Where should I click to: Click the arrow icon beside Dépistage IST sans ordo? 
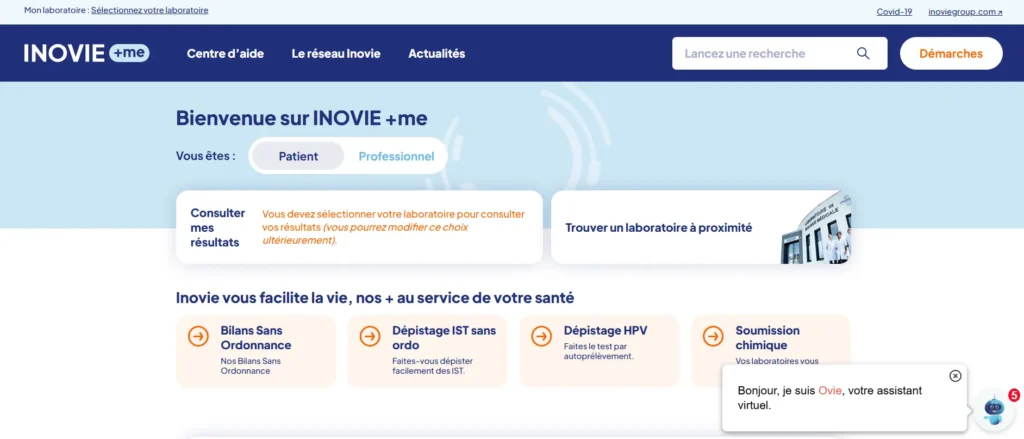[370, 336]
